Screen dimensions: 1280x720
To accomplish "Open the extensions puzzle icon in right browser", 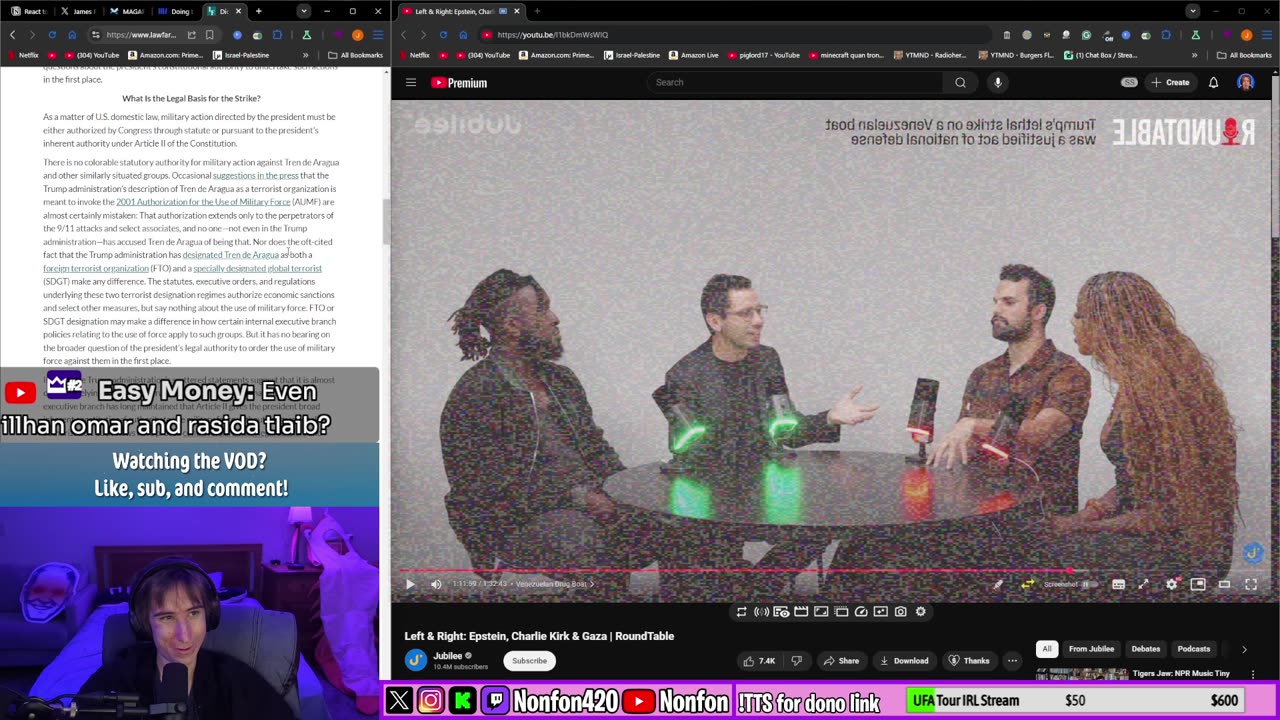I will (1165, 35).
